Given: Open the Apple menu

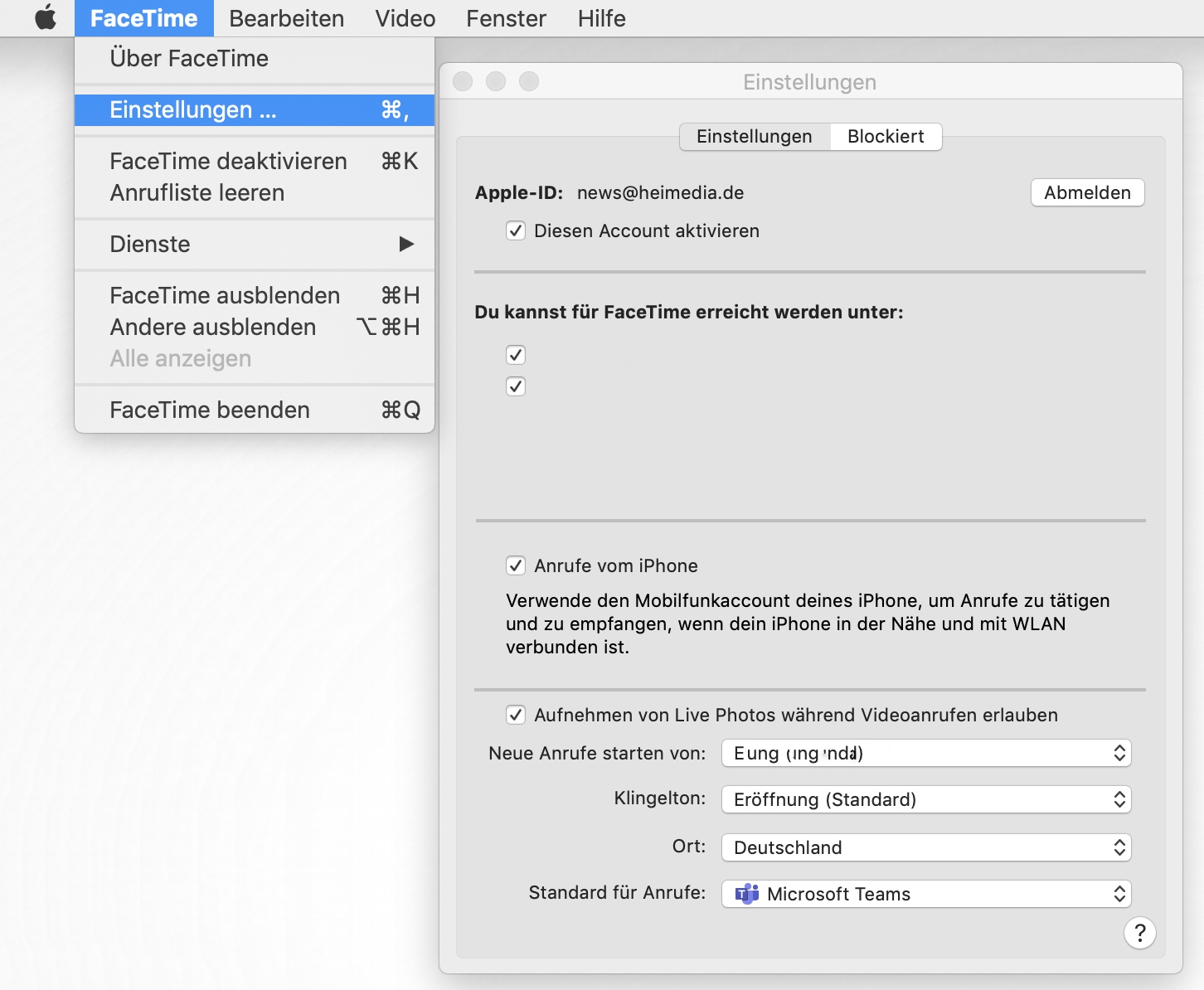Looking at the screenshot, I should click(46, 17).
